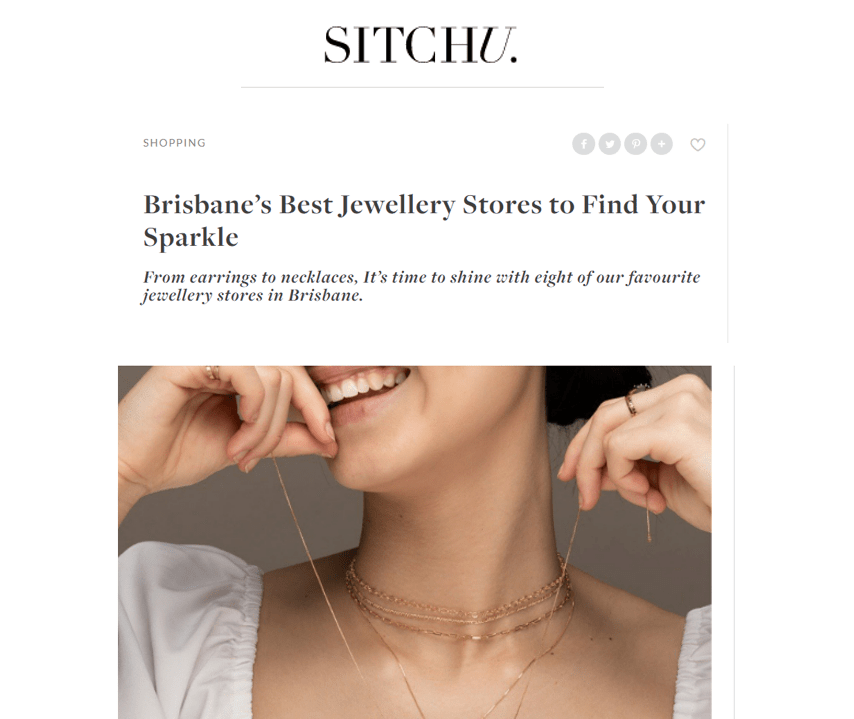Go to the SITCHU homepage logo
The width and height of the screenshot is (854, 719).
coord(420,45)
